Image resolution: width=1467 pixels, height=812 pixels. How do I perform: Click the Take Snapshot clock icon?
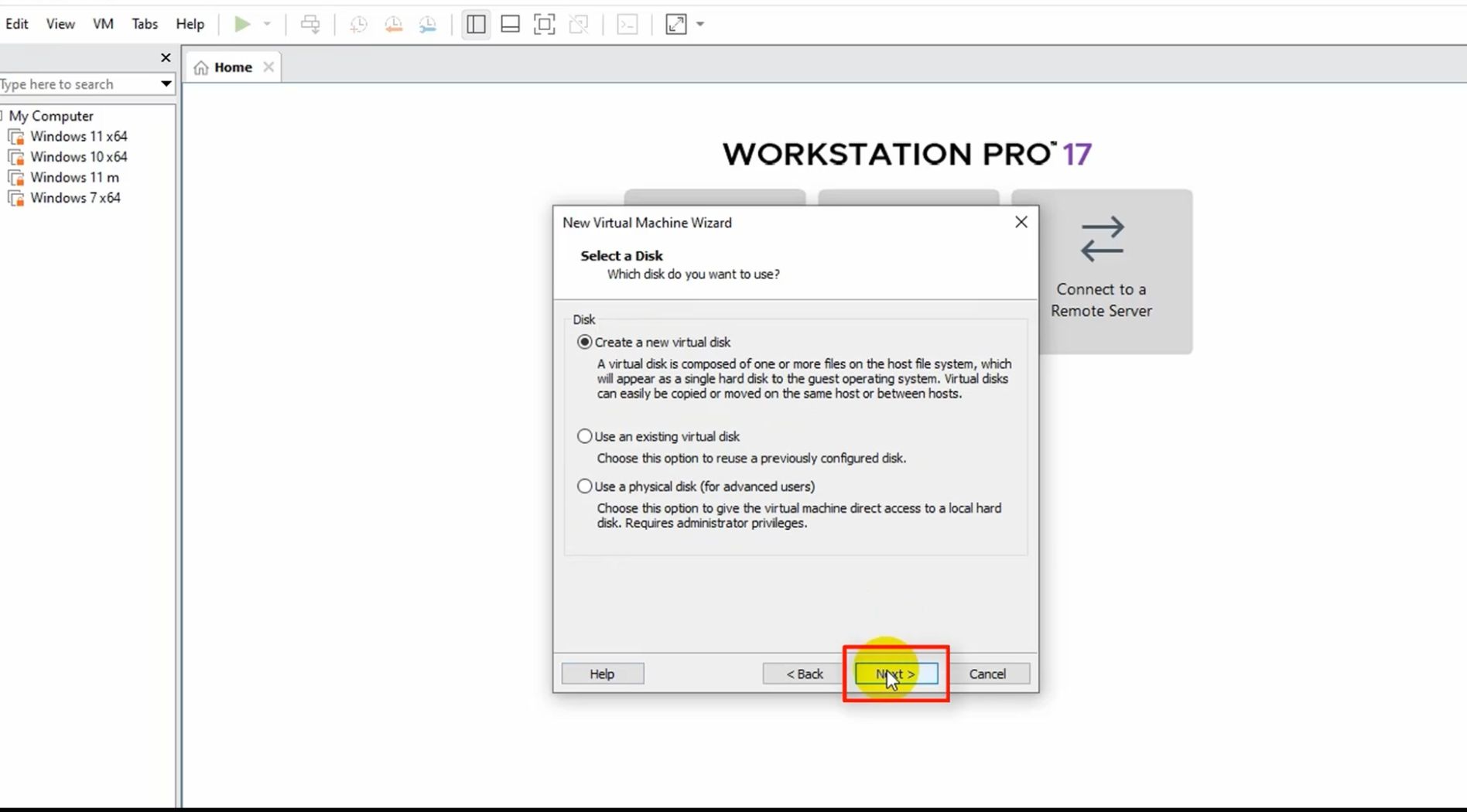pyautogui.click(x=358, y=24)
